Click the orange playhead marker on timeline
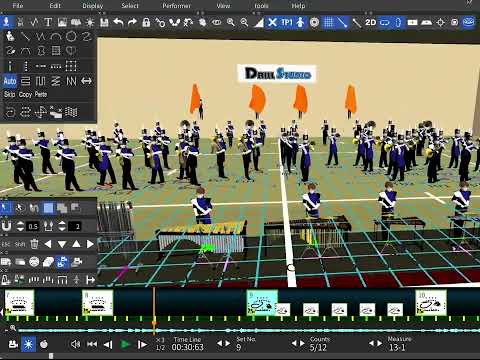 pyautogui.click(x=154, y=324)
